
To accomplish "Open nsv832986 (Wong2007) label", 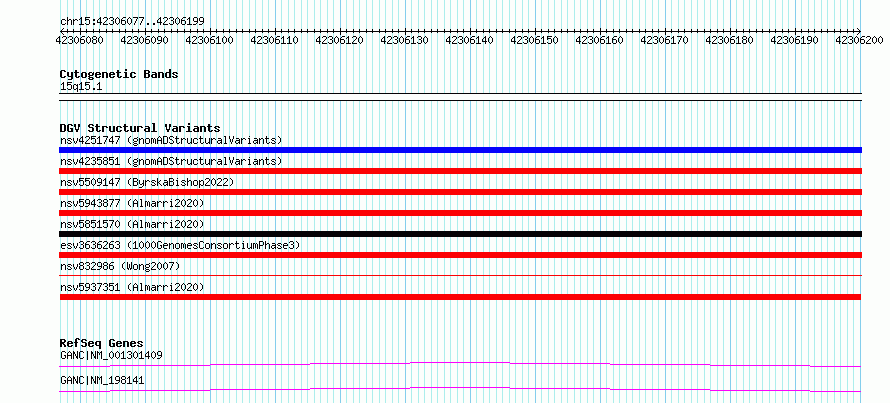I will point(120,266).
